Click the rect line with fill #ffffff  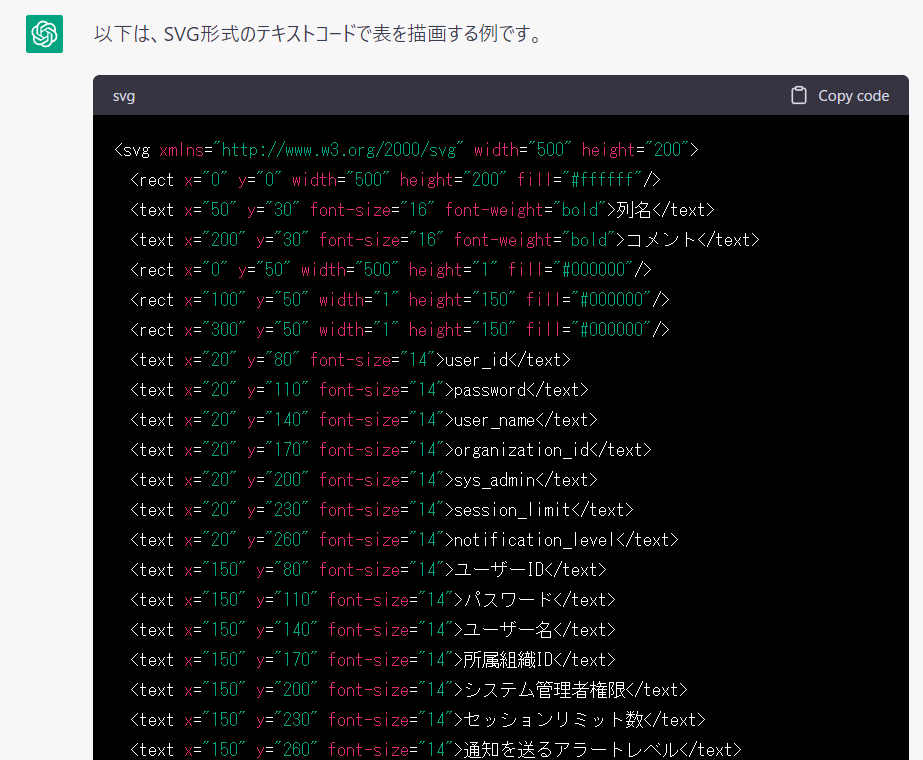point(396,180)
